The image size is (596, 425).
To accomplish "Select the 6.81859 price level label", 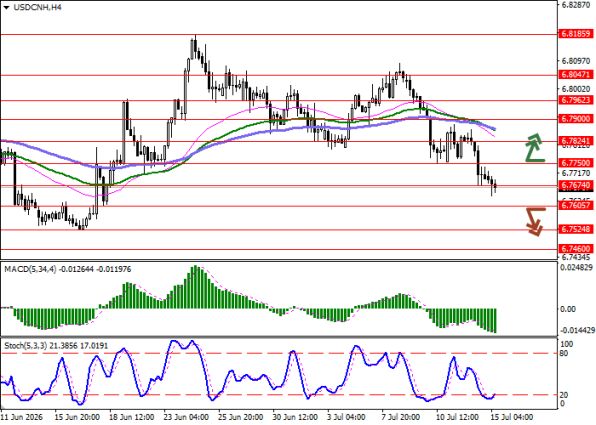I will point(576,34).
